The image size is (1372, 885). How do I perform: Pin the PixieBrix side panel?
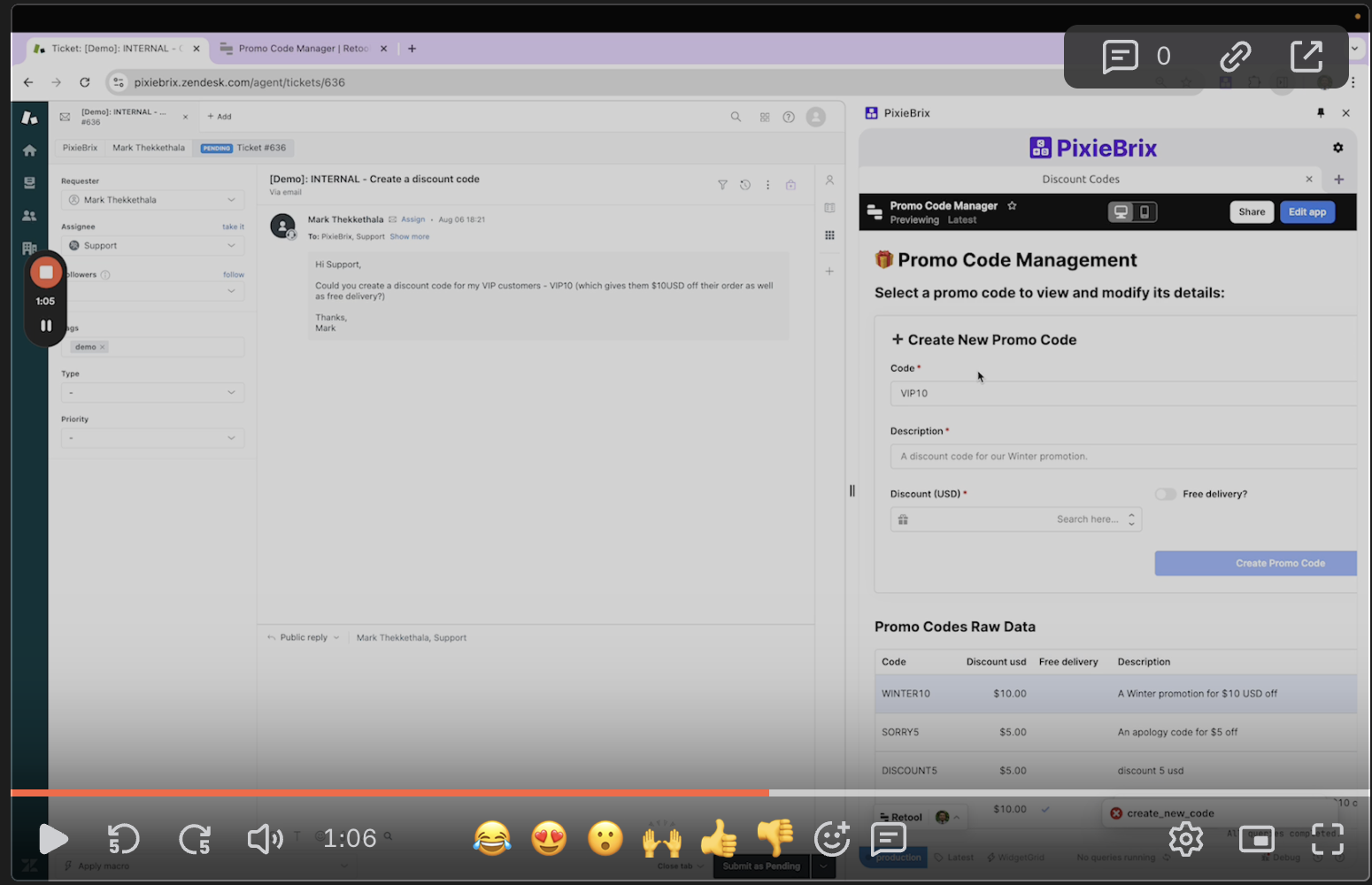pos(1321,112)
